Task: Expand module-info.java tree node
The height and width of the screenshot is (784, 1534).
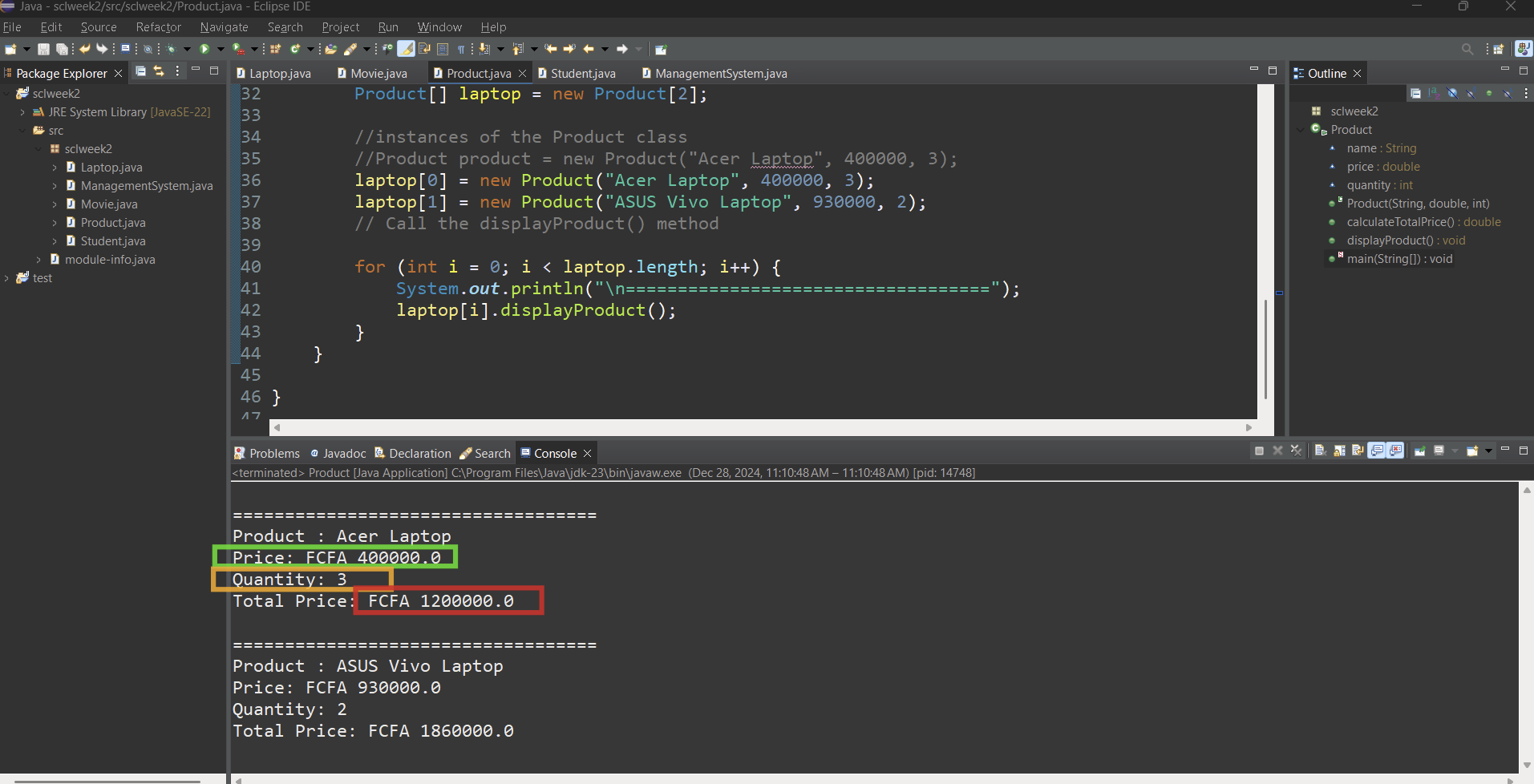Action: click(38, 260)
